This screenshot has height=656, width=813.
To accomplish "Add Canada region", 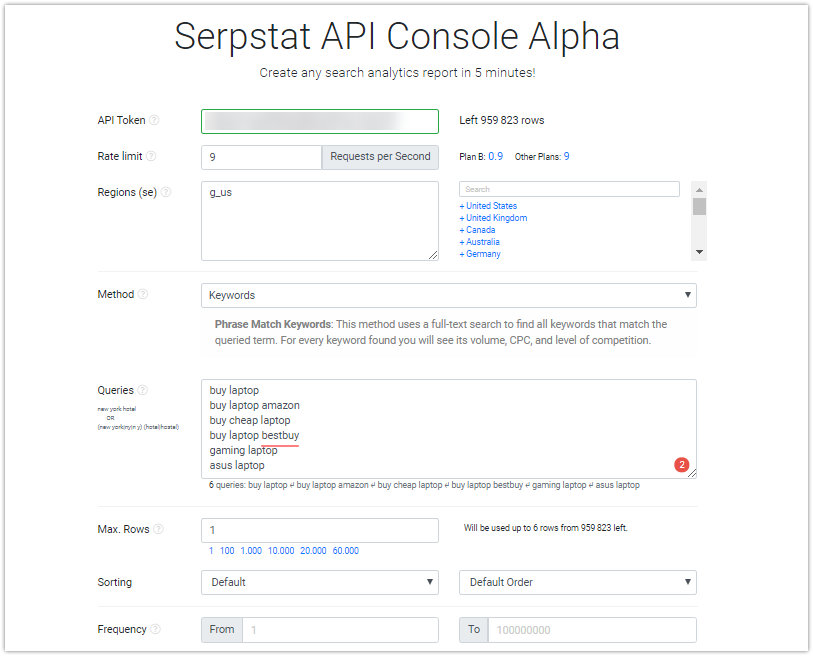I will (477, 230).
